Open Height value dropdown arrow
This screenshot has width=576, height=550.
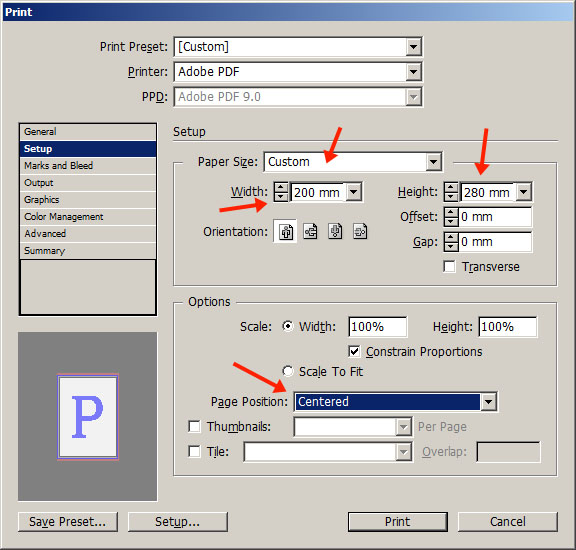point(523,192)
